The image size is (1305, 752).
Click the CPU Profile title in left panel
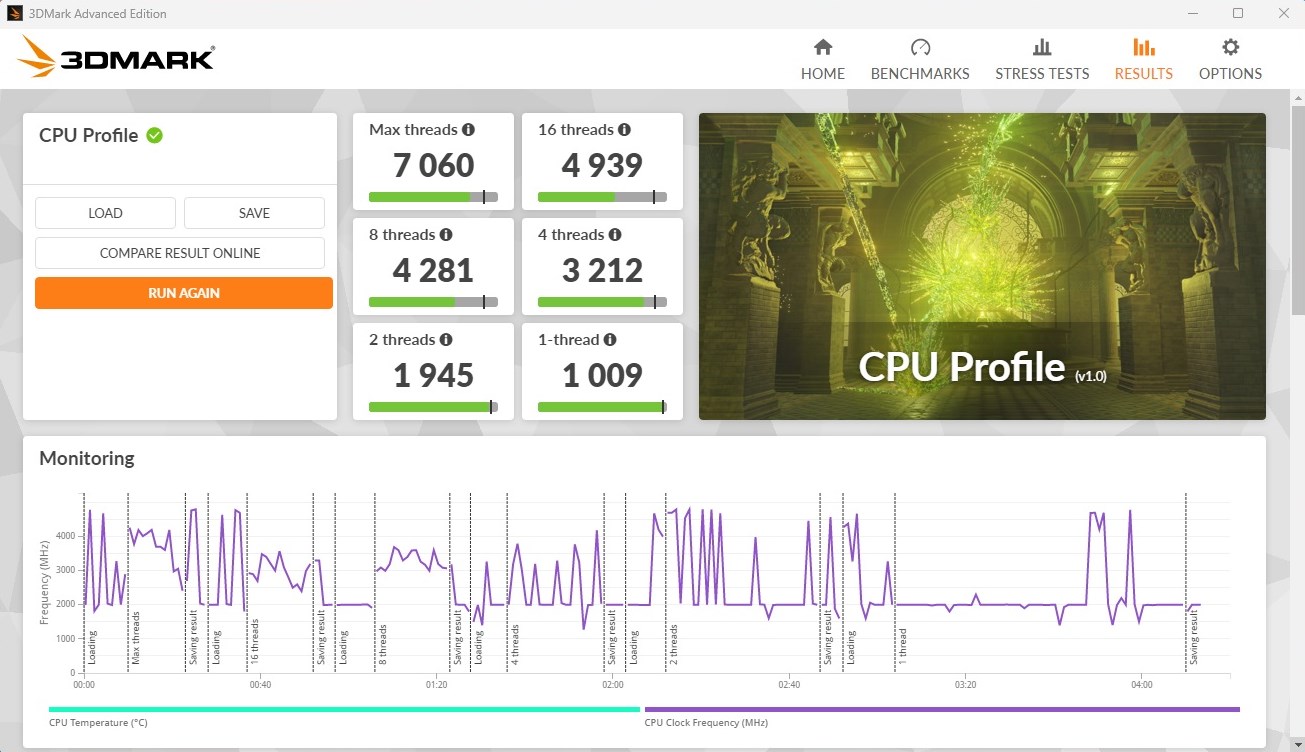[x=89, y=136]
